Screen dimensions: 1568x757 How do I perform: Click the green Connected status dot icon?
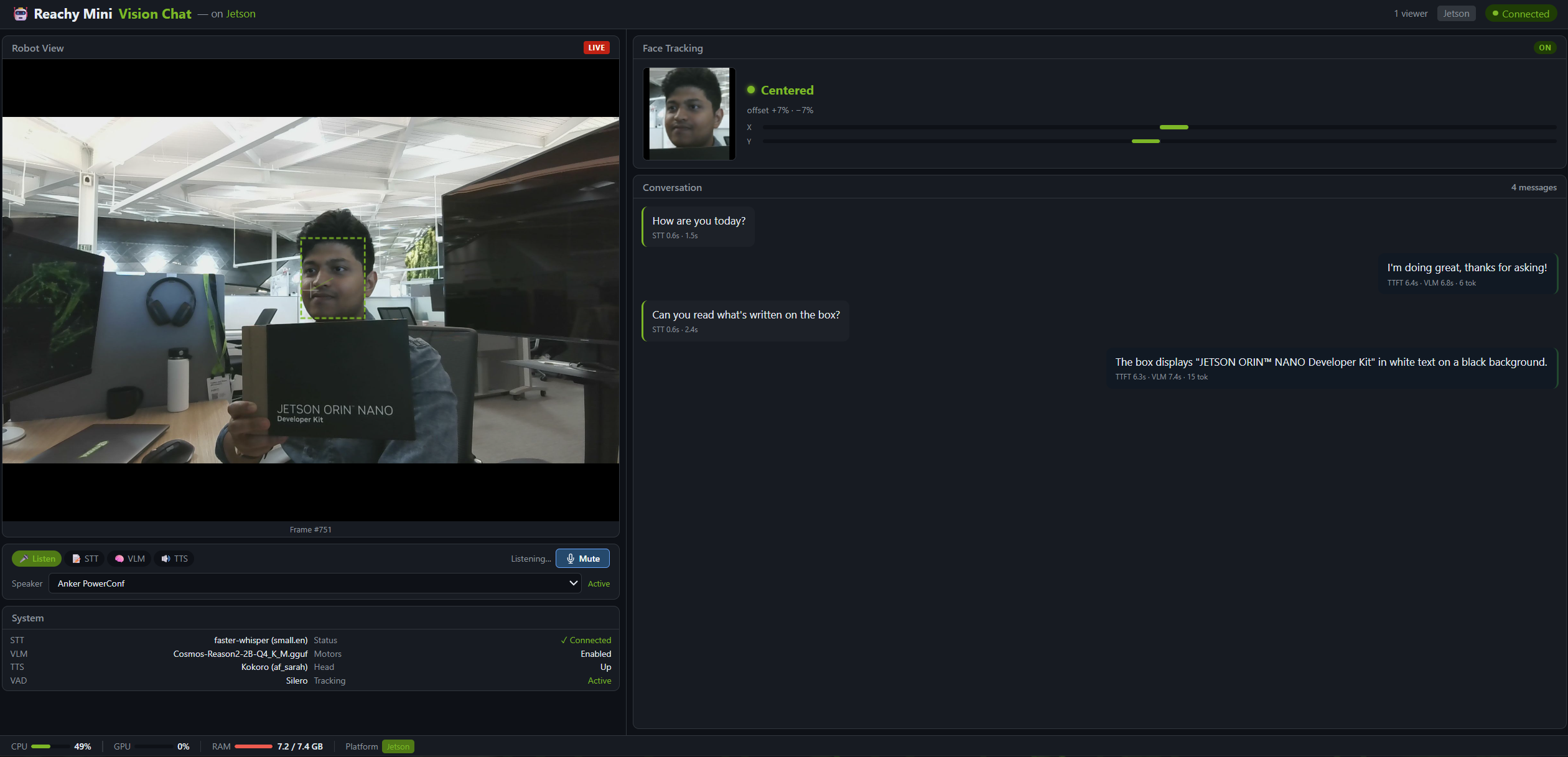[1495, 14]
